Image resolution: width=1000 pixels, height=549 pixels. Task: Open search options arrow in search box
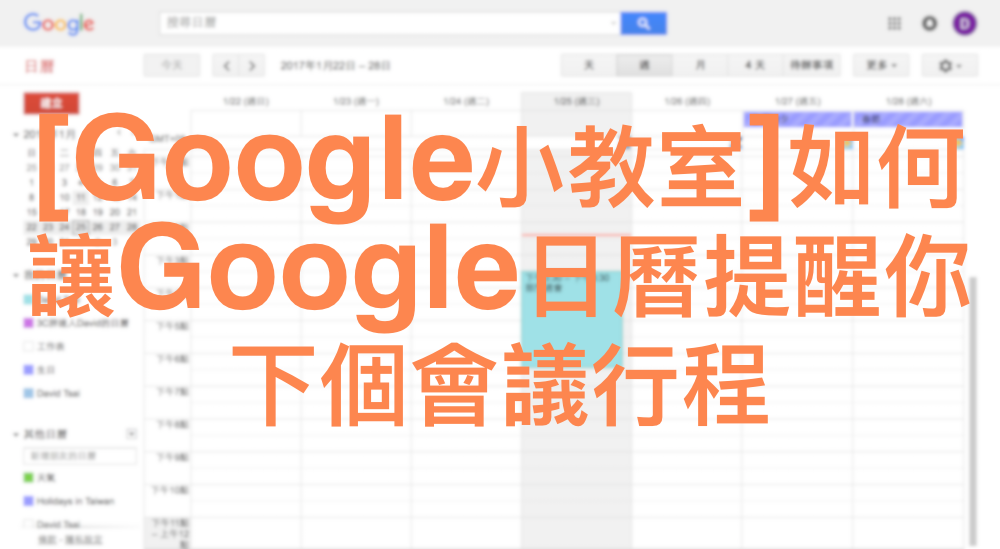point(613,24)
